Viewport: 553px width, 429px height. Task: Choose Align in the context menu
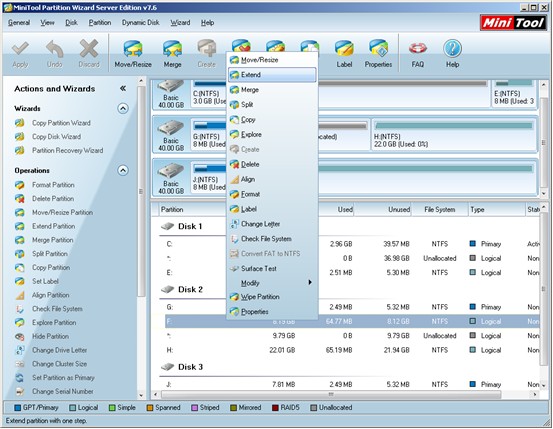pos(272,179)
